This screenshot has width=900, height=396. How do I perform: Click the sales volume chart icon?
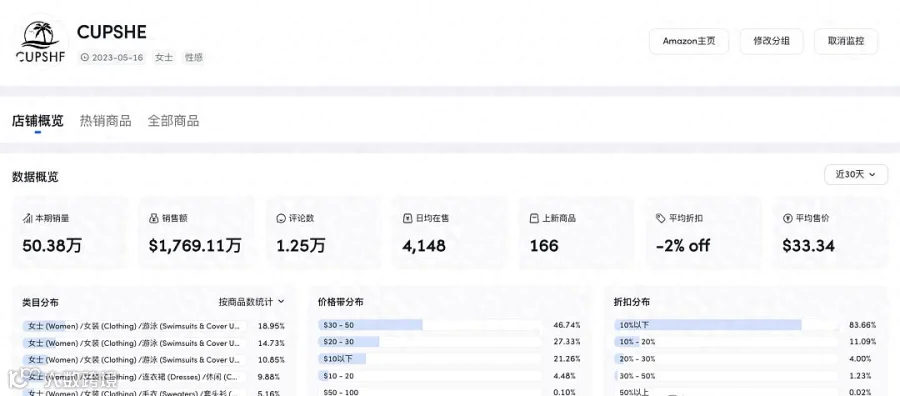pyautogui.click(x=27, y=219)
